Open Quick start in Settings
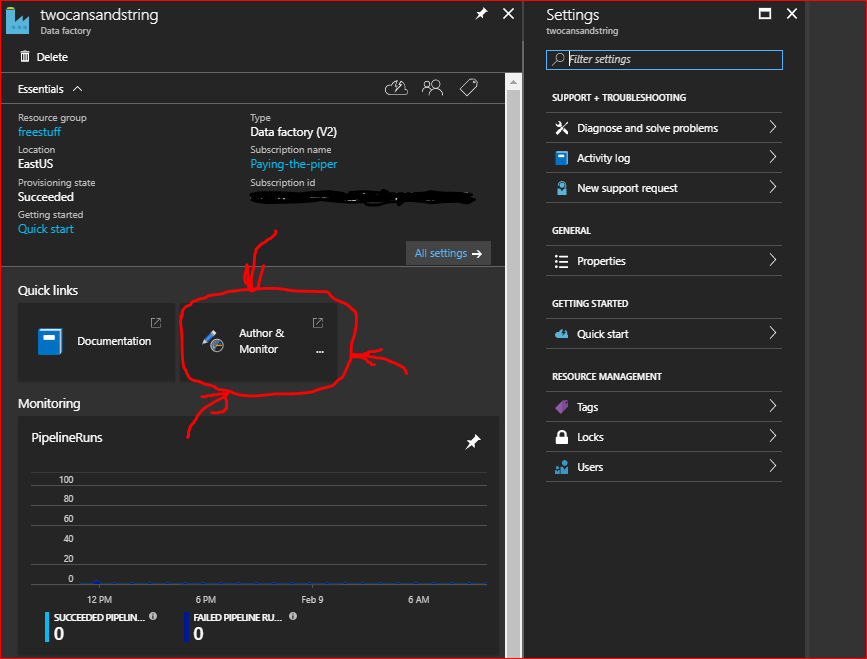Image resolution: width=867 pixels, height=659 pixels. (x=664, y=333)
